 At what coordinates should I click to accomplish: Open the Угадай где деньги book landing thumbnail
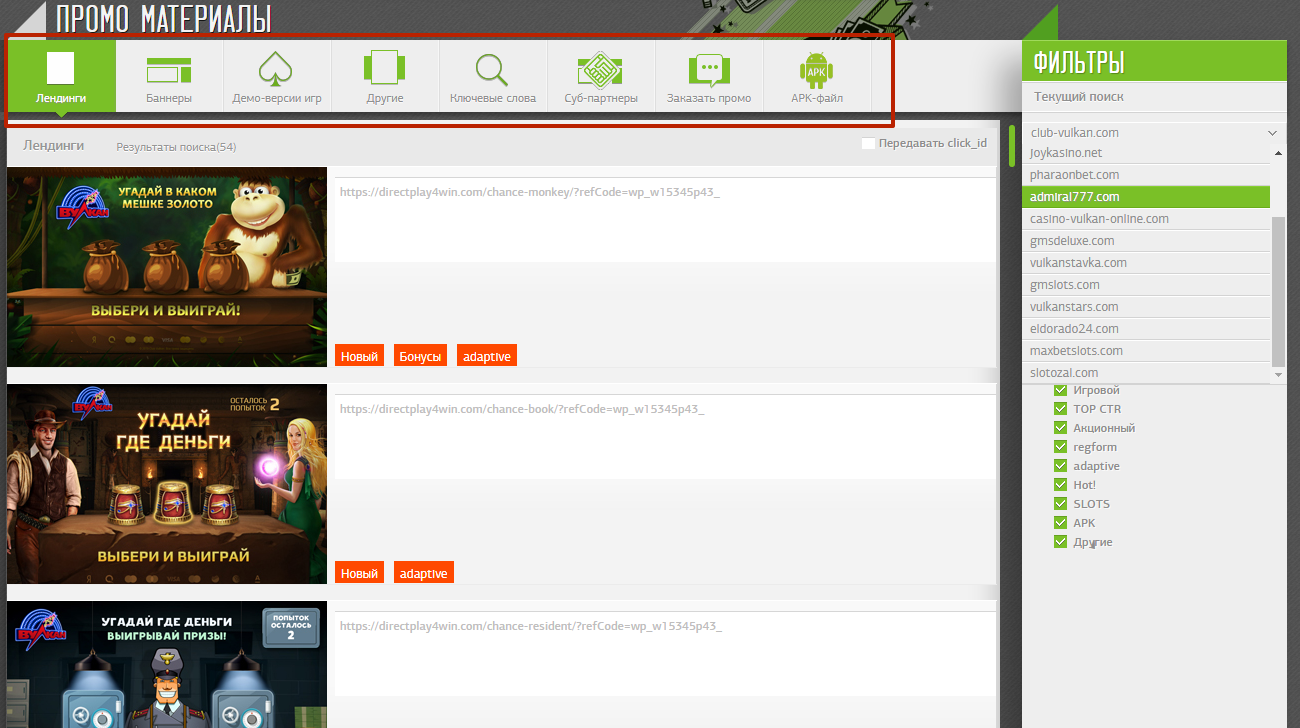point(167,484)
